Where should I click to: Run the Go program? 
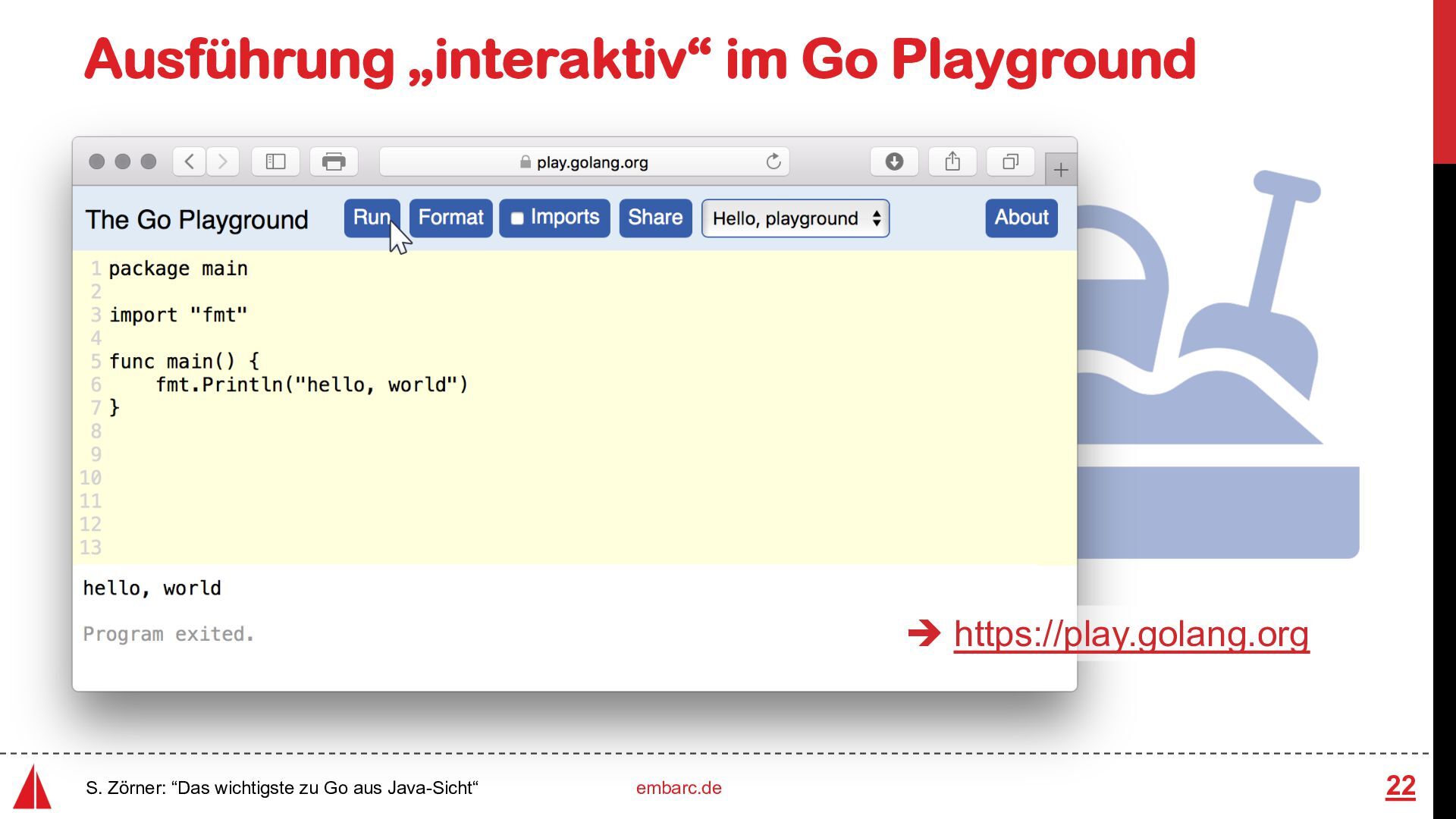(372, 218)
